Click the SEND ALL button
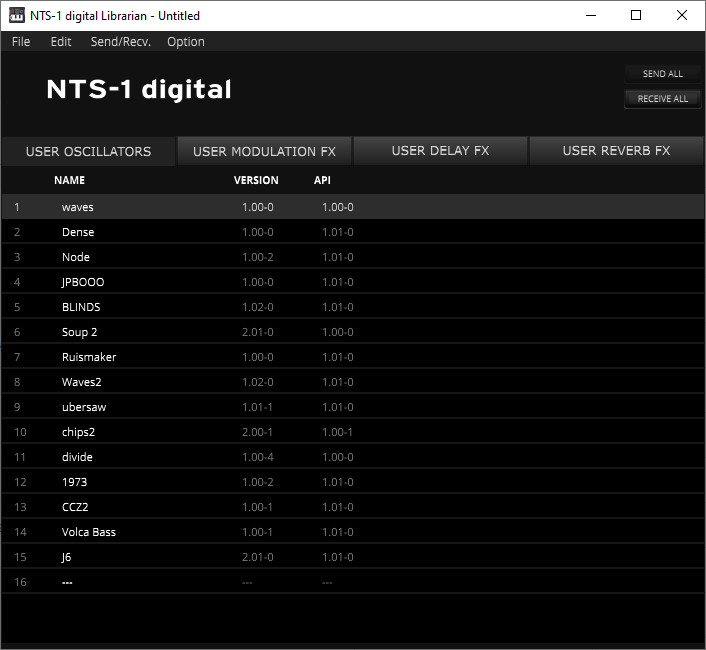Image resolution: width=706 pixels, height=650 pixels. 662,74
